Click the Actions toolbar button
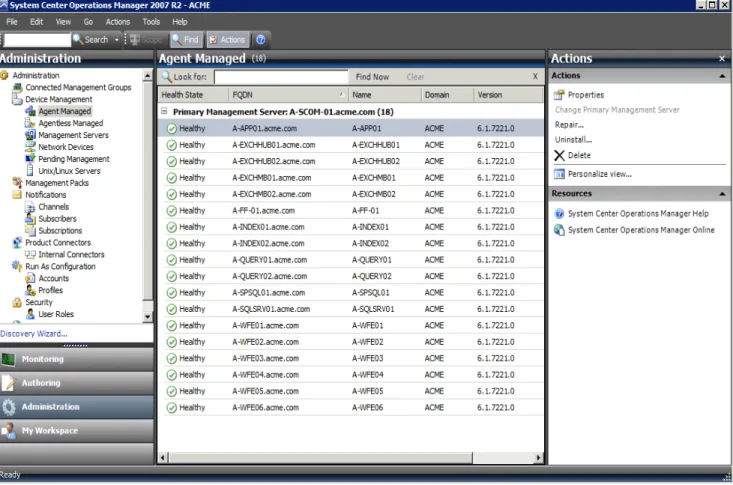The height and width of the screenshot is (485, 733). [x=228, y=40]
